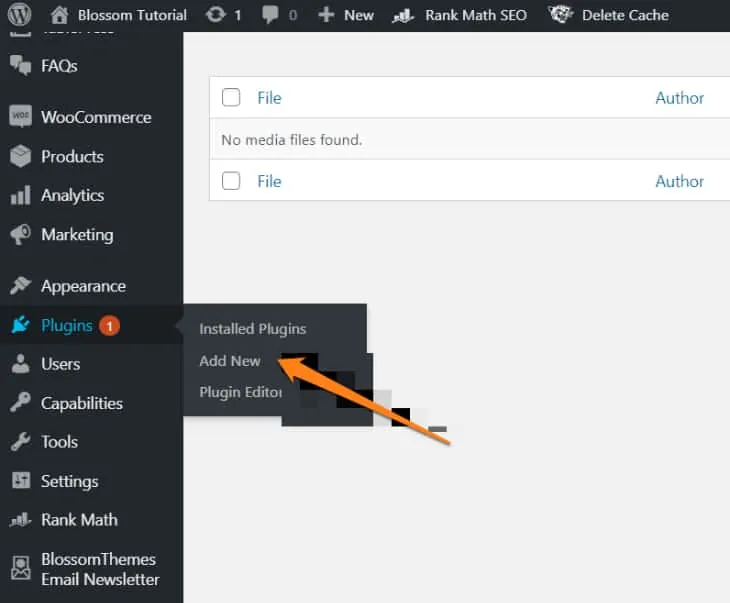730x603 pixels.
Task: Click the Delete Cache cheetah icon
Action: click(561, 15)
